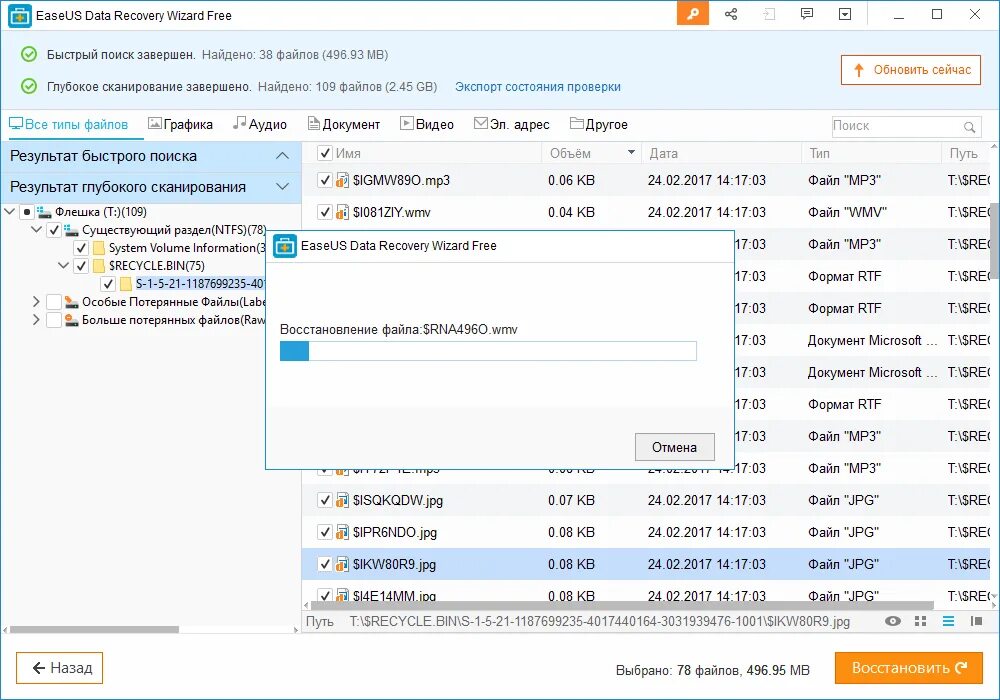Click the eye preview icon at bottom

(x=891, y=621)
